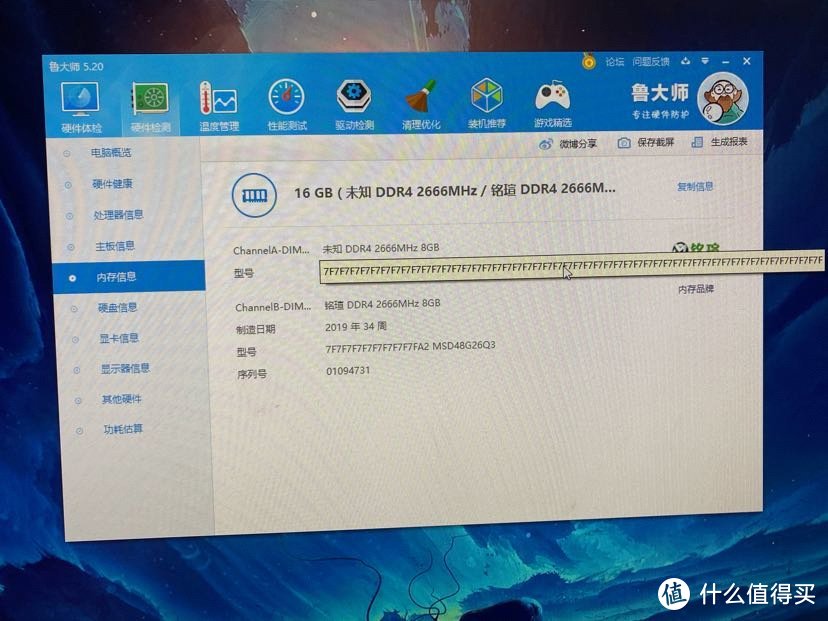Click the 制造日期 label
828x621 pixels.
coord(256,330)
